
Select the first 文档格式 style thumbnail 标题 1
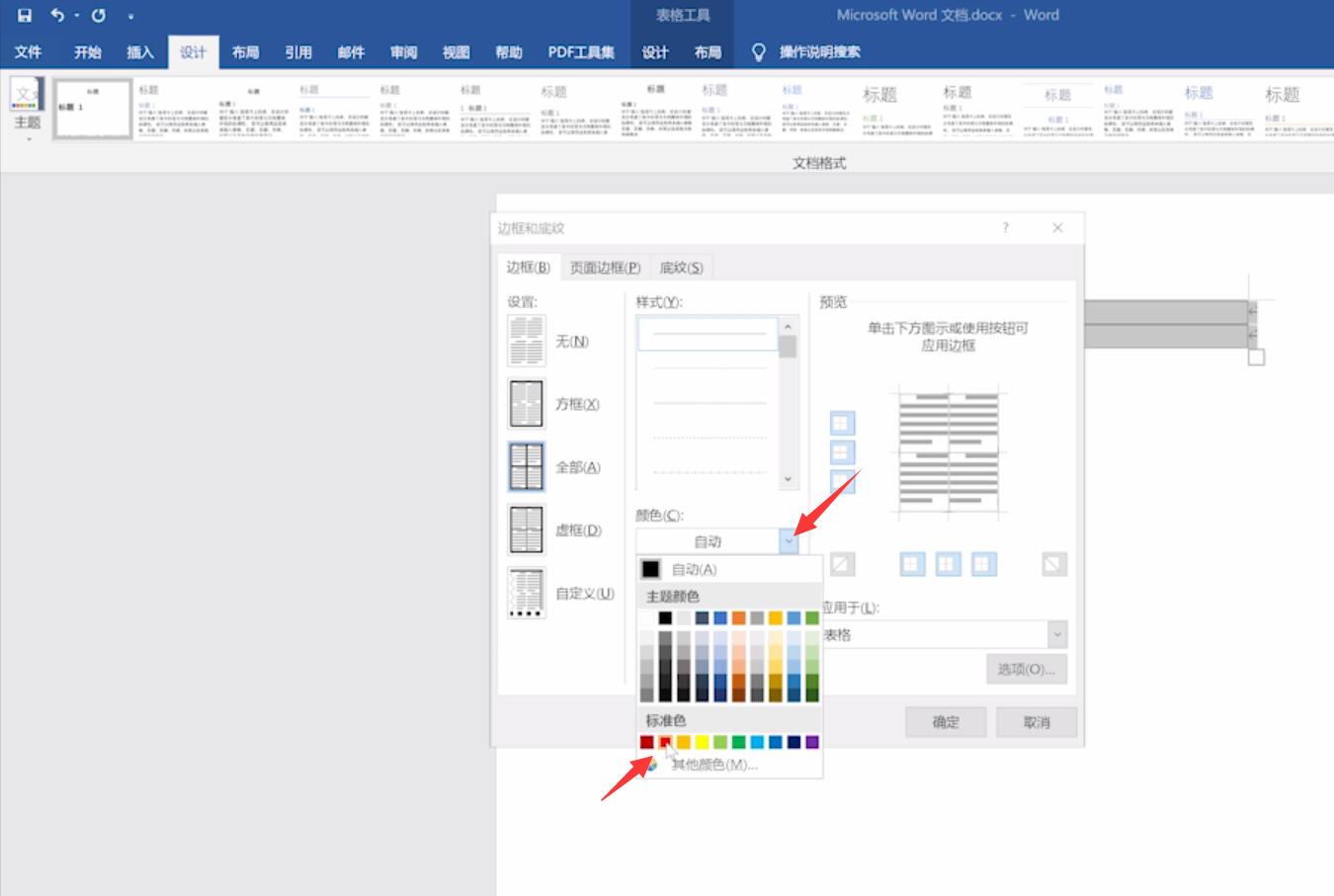click(92, 110)
